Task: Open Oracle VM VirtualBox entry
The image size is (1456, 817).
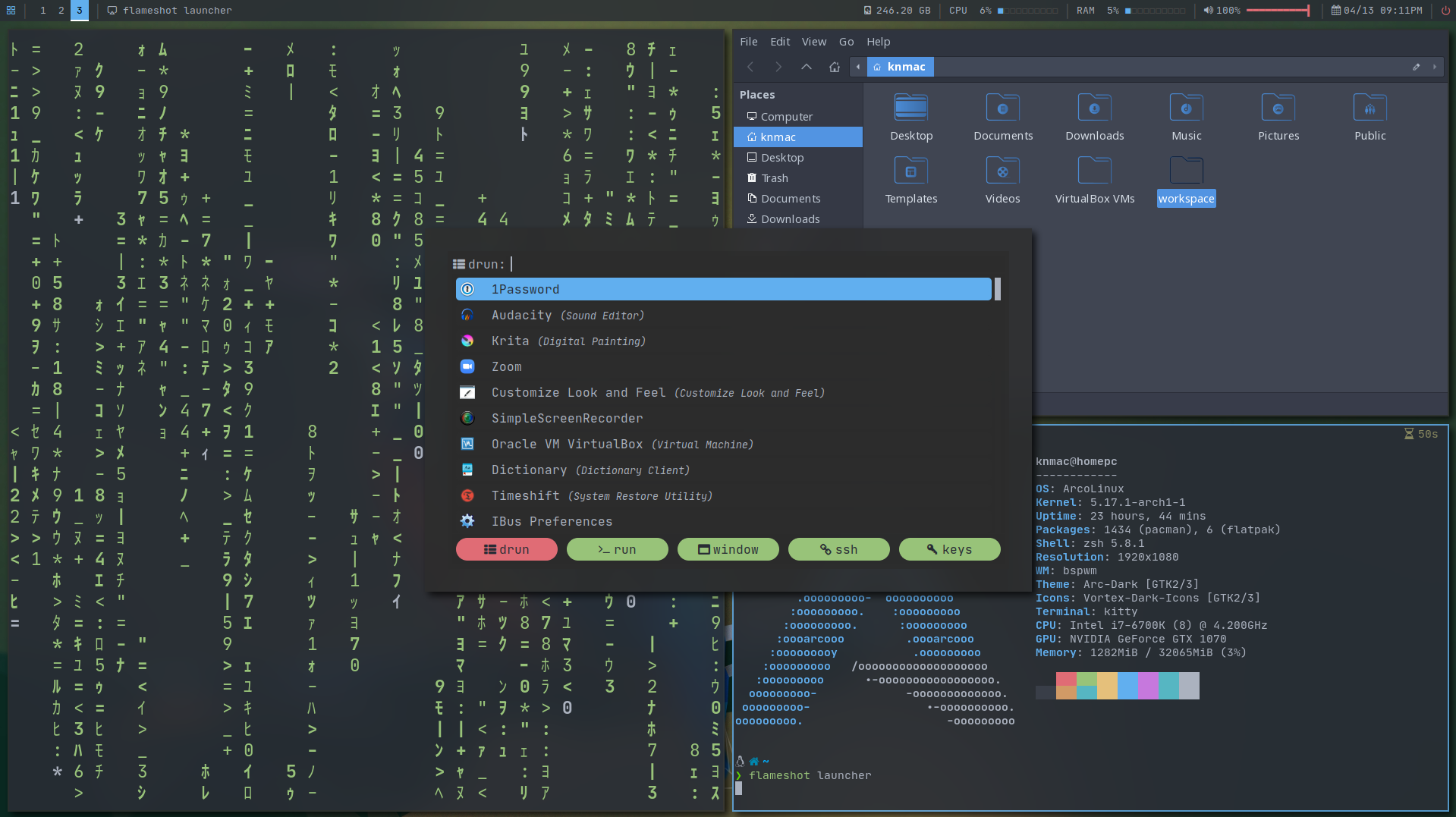Action: coord(723,444)
